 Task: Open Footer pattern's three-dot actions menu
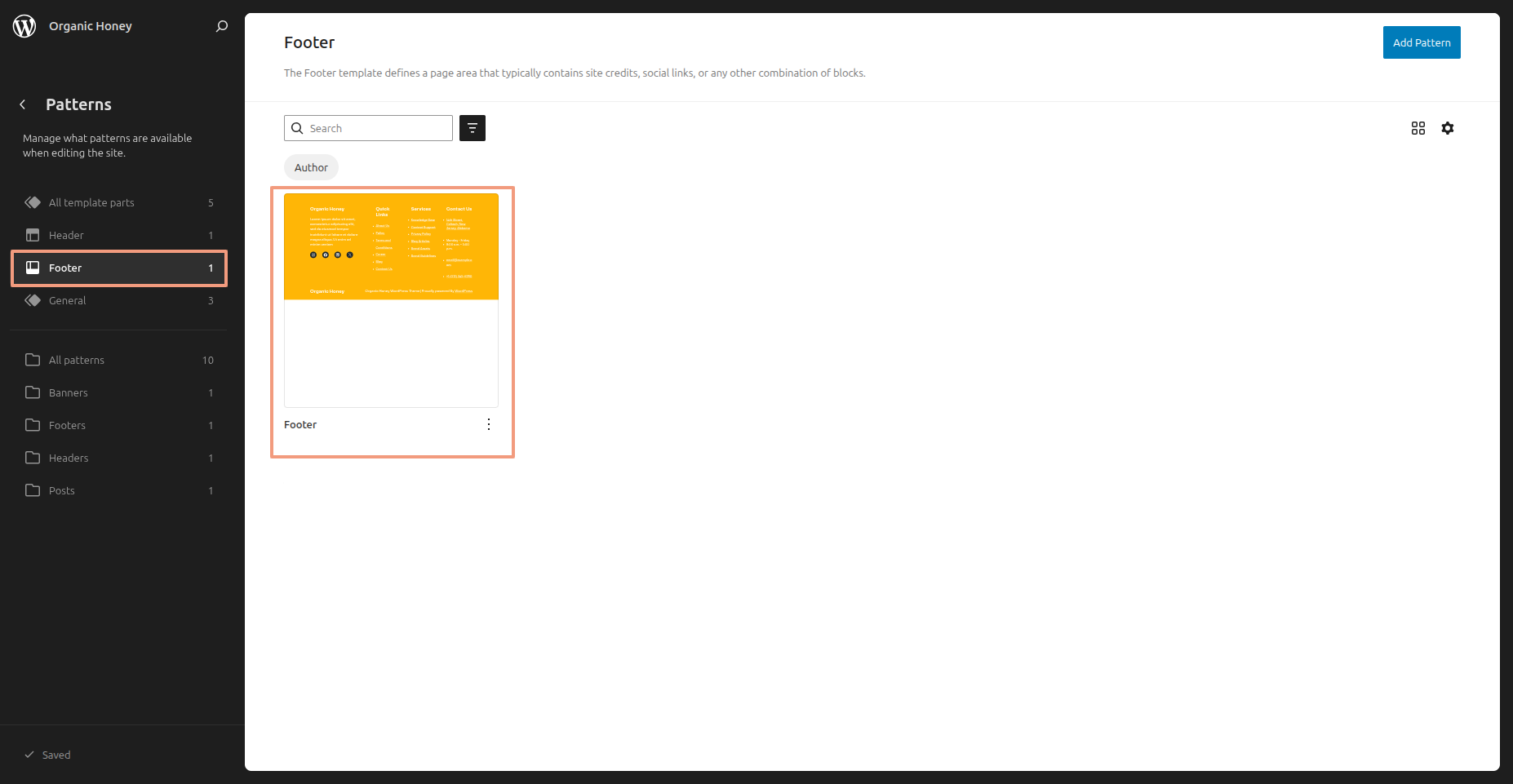[x=488, y=424]
